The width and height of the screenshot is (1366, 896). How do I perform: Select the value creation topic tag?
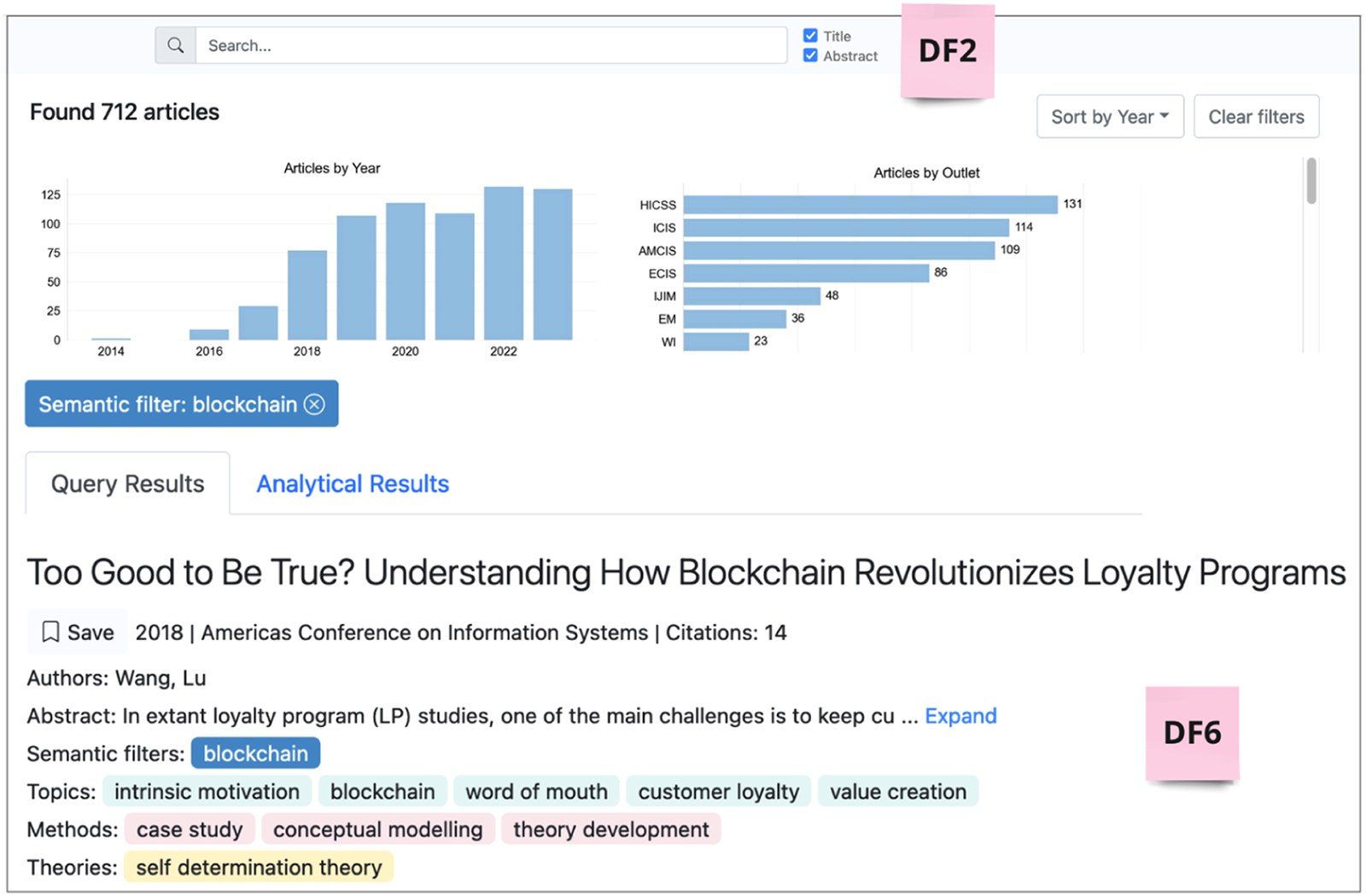(898, 792)
